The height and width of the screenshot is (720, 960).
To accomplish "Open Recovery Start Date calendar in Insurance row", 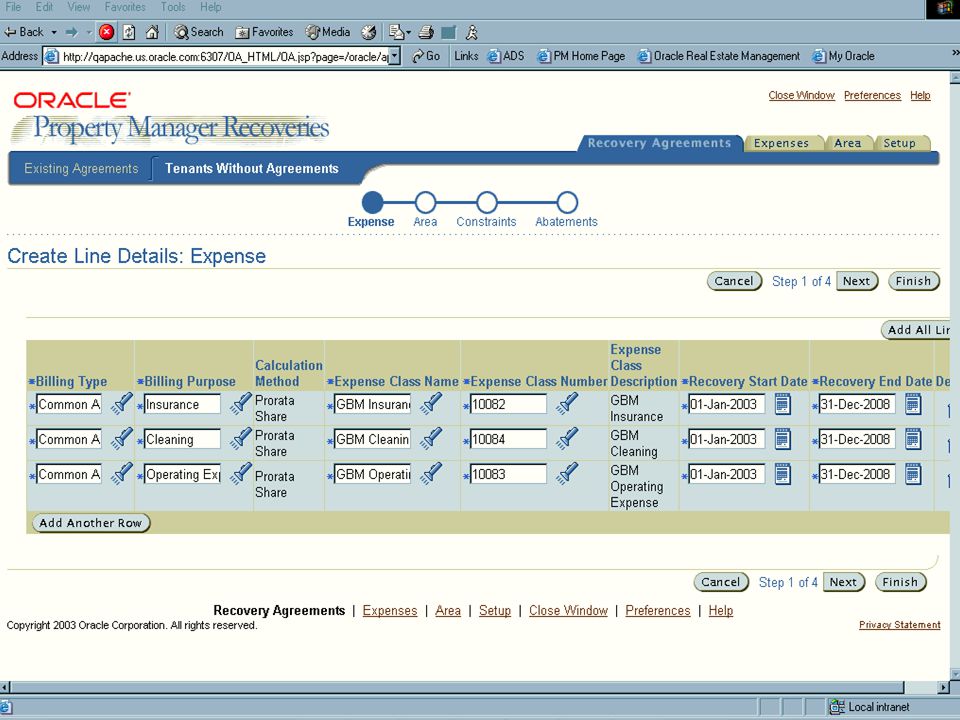I will click(782, 404).
